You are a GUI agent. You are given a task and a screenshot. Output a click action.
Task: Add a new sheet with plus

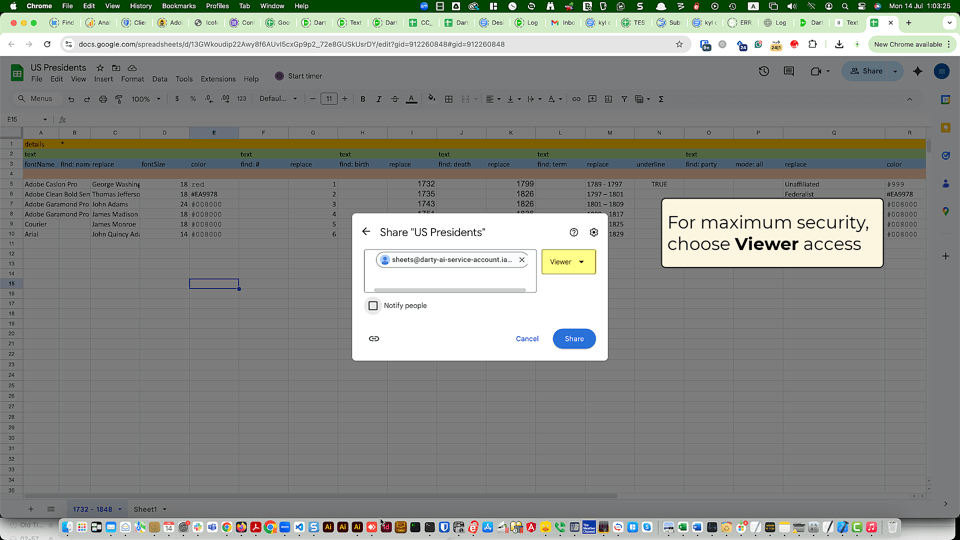click(x=31, y=509)
